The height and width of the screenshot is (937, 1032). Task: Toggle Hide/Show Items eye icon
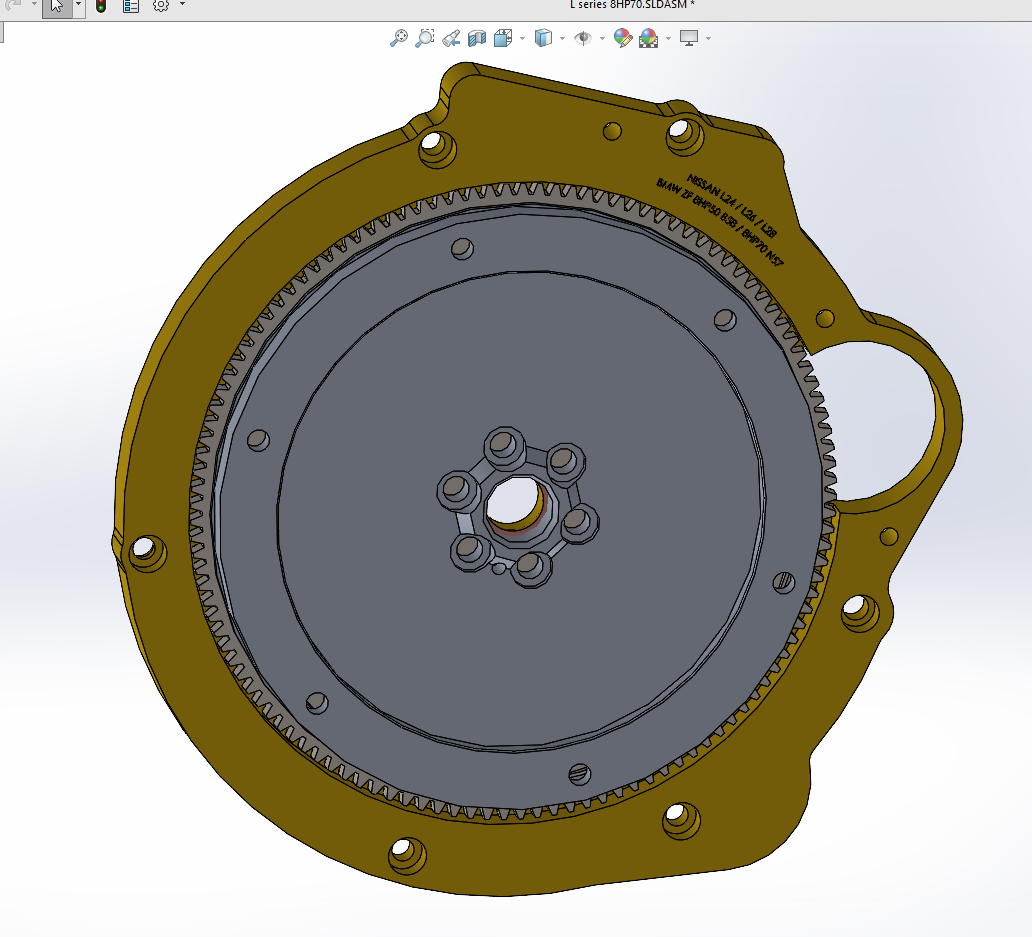[584, 38]
